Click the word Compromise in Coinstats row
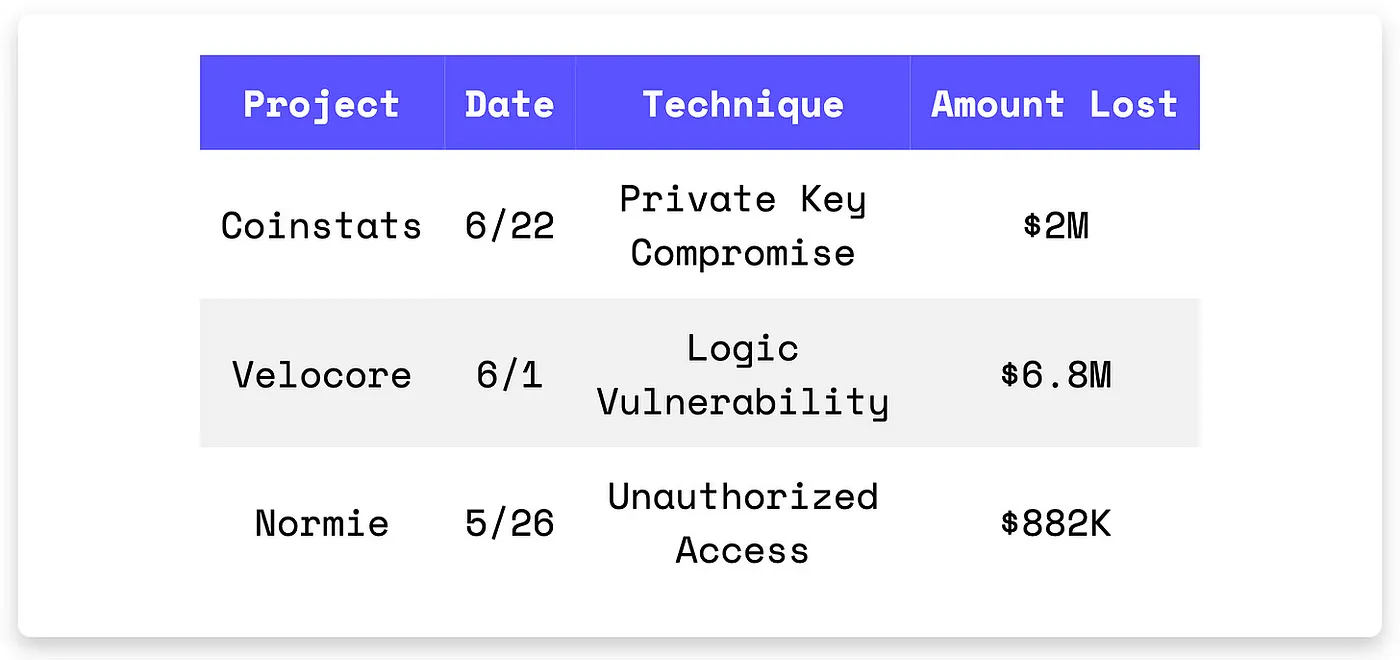 tap(743, 252)
